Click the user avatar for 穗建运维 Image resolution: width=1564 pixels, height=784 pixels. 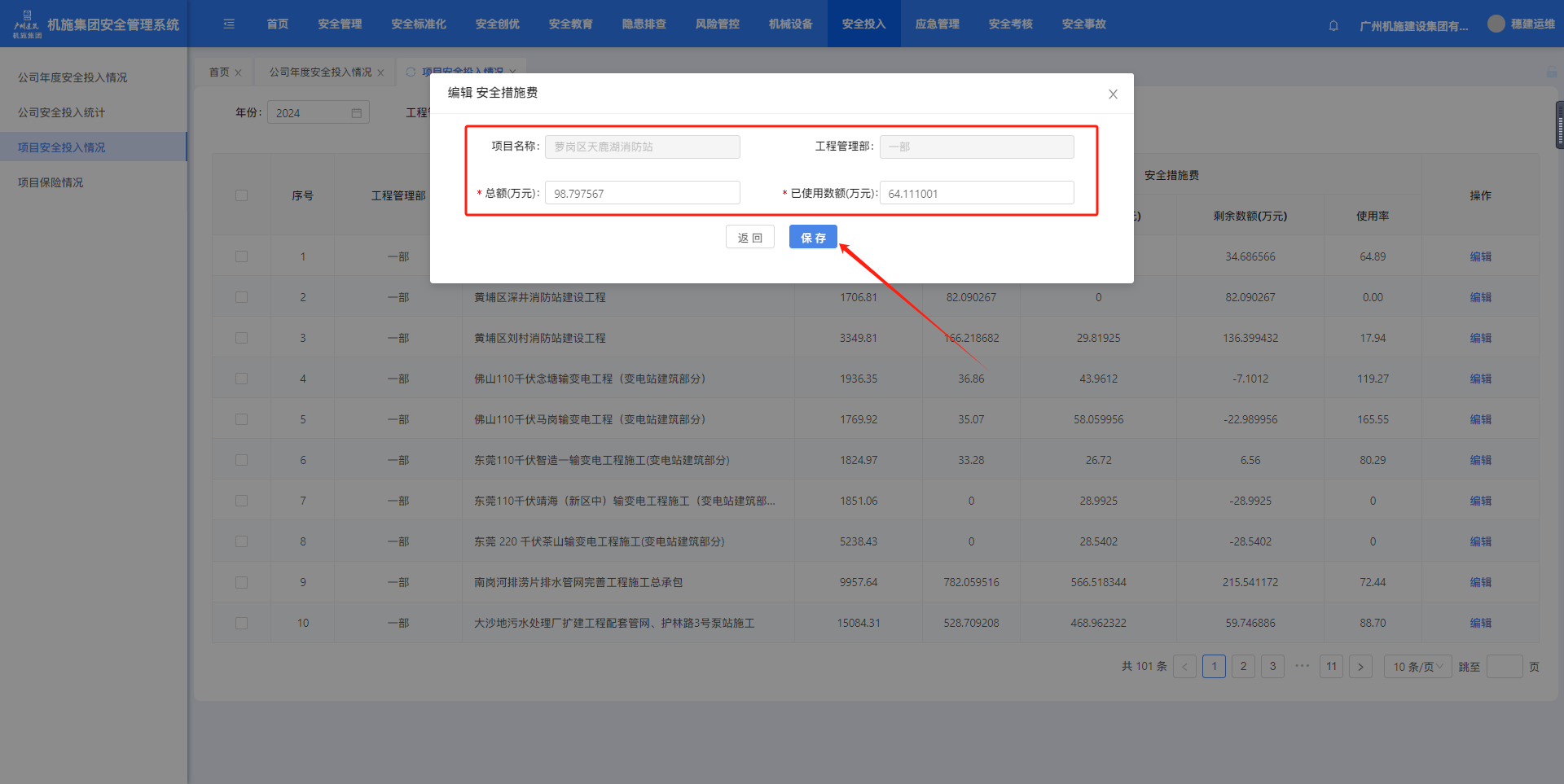[1496, 24]
